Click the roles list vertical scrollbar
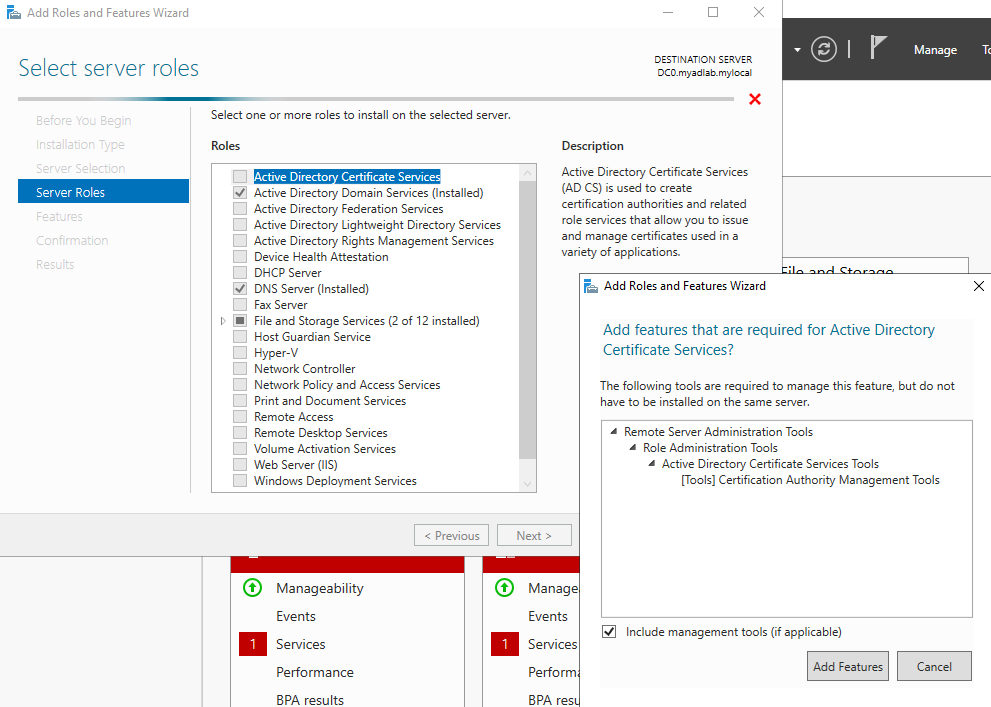The image size is (991, 707). coord(528,320)
